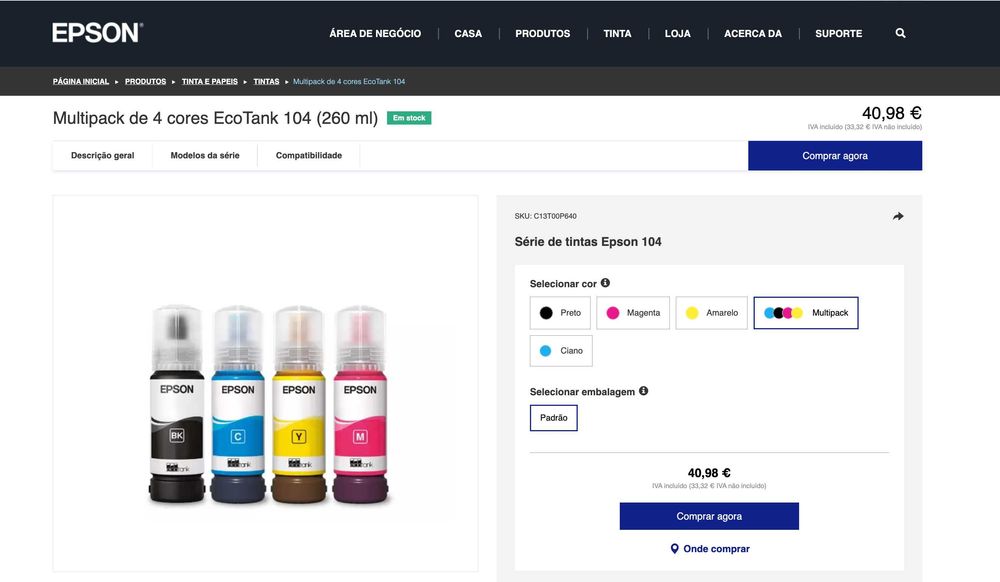Image resolution: width=1000 pixels, height=582 pixels.
Task: Switch to Descrição geral tab
Action: [x=103, y=156]
